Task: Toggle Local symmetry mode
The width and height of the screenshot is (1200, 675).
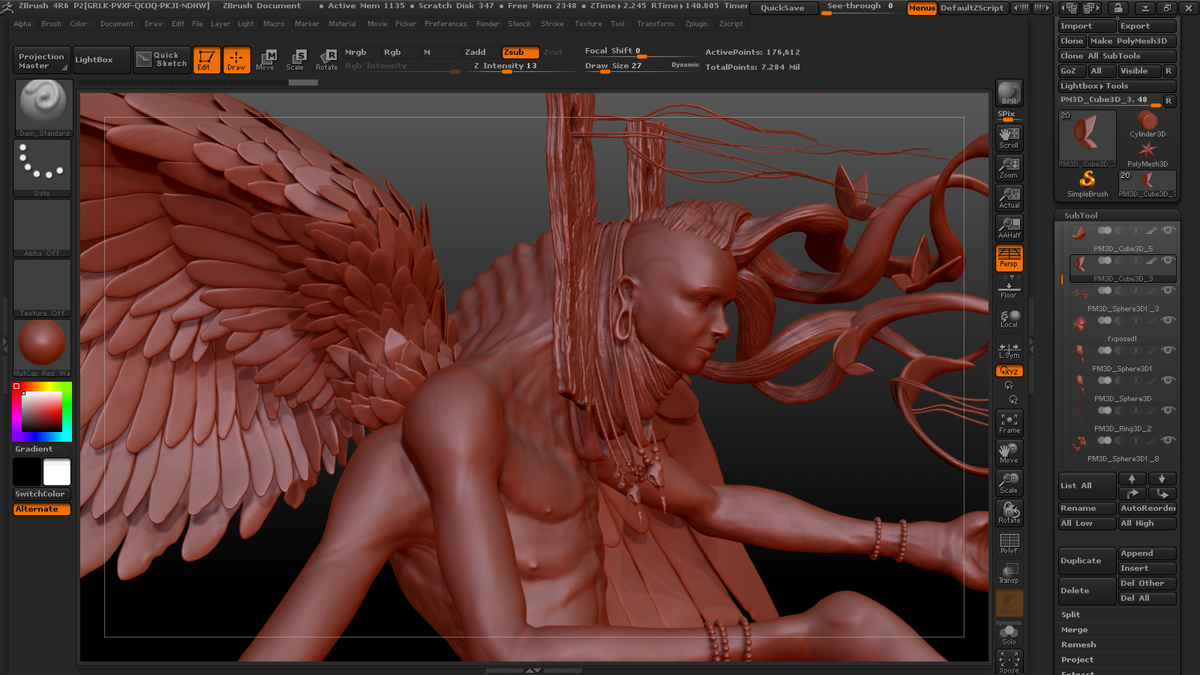Action: pyautogui.click(x=1009, y=318)
